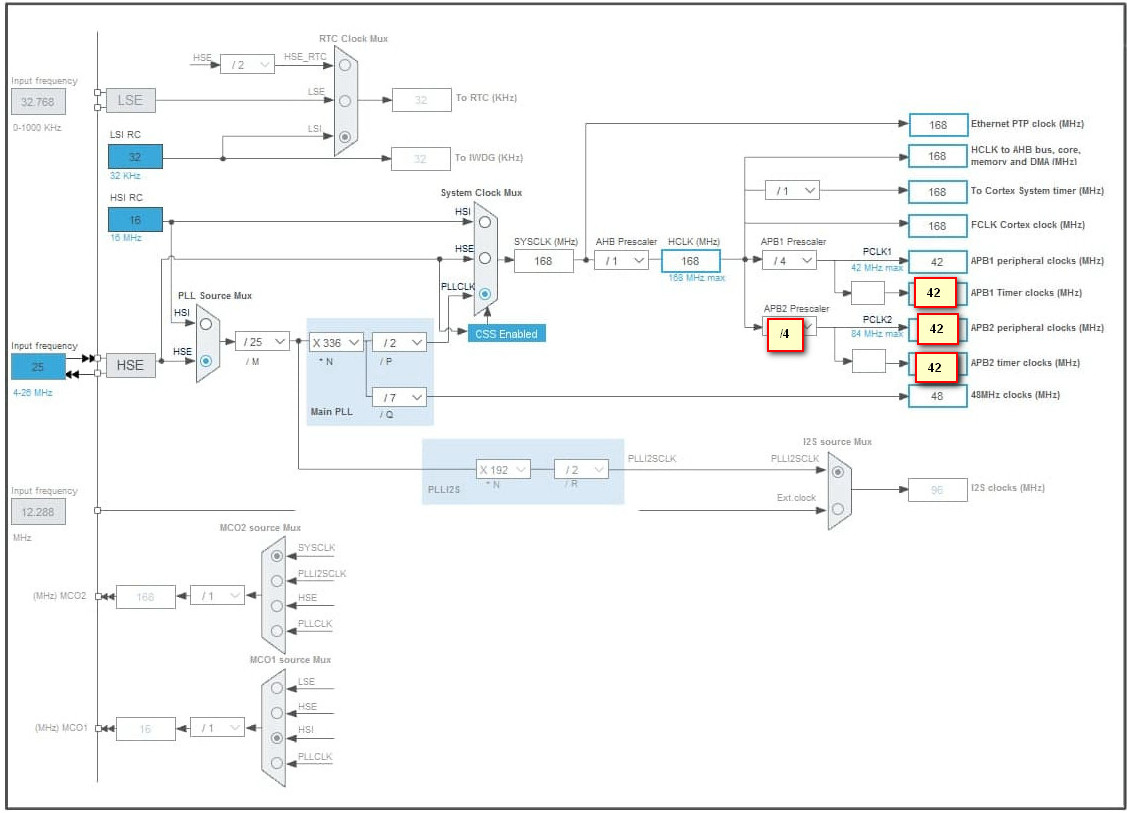The height and width of the screenshot is (813, 1127).
Task: Open the /2 PLL P divider dropdown
Action: pos(400,343)
